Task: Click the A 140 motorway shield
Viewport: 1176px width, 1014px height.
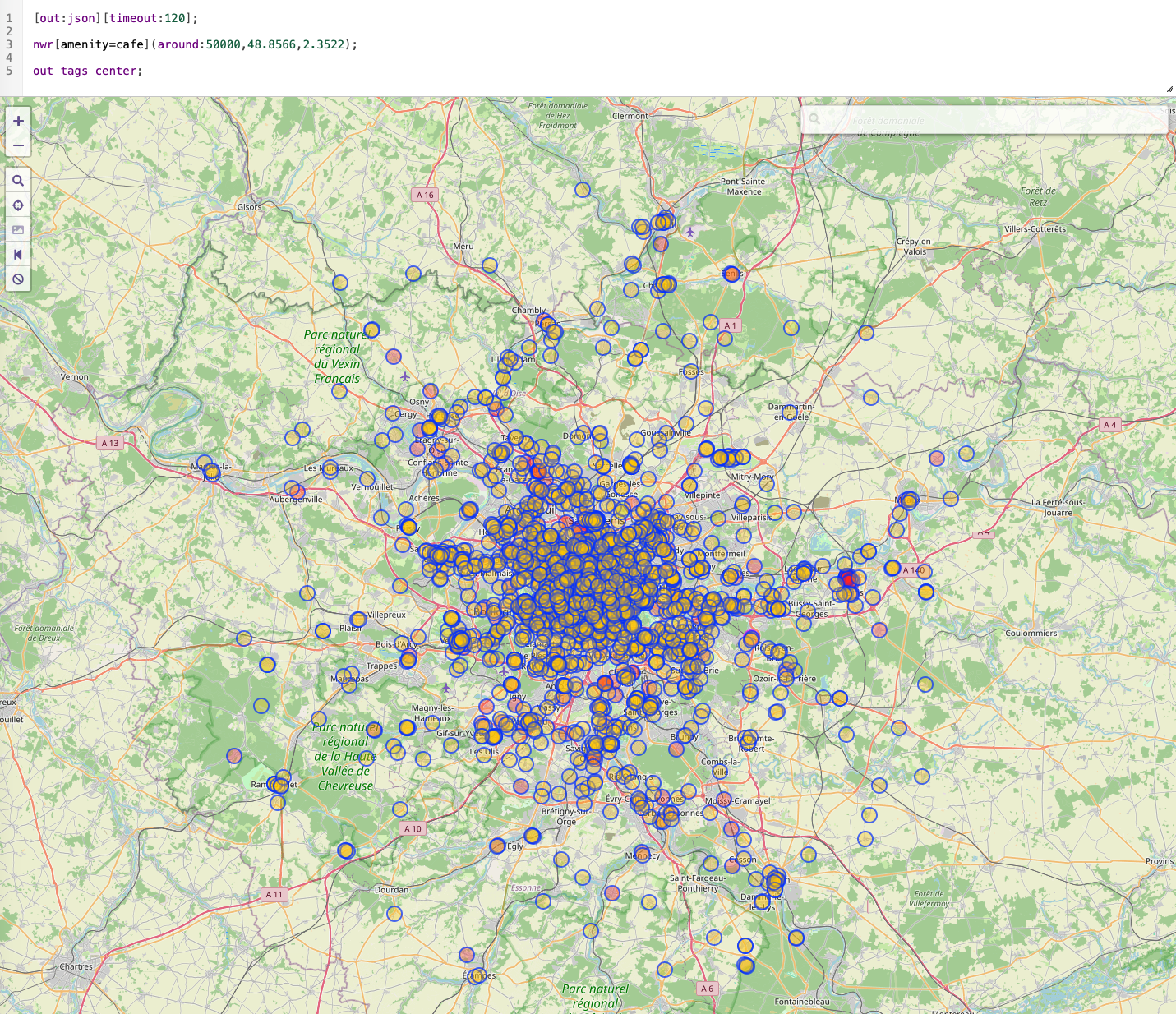Action: 914,570
